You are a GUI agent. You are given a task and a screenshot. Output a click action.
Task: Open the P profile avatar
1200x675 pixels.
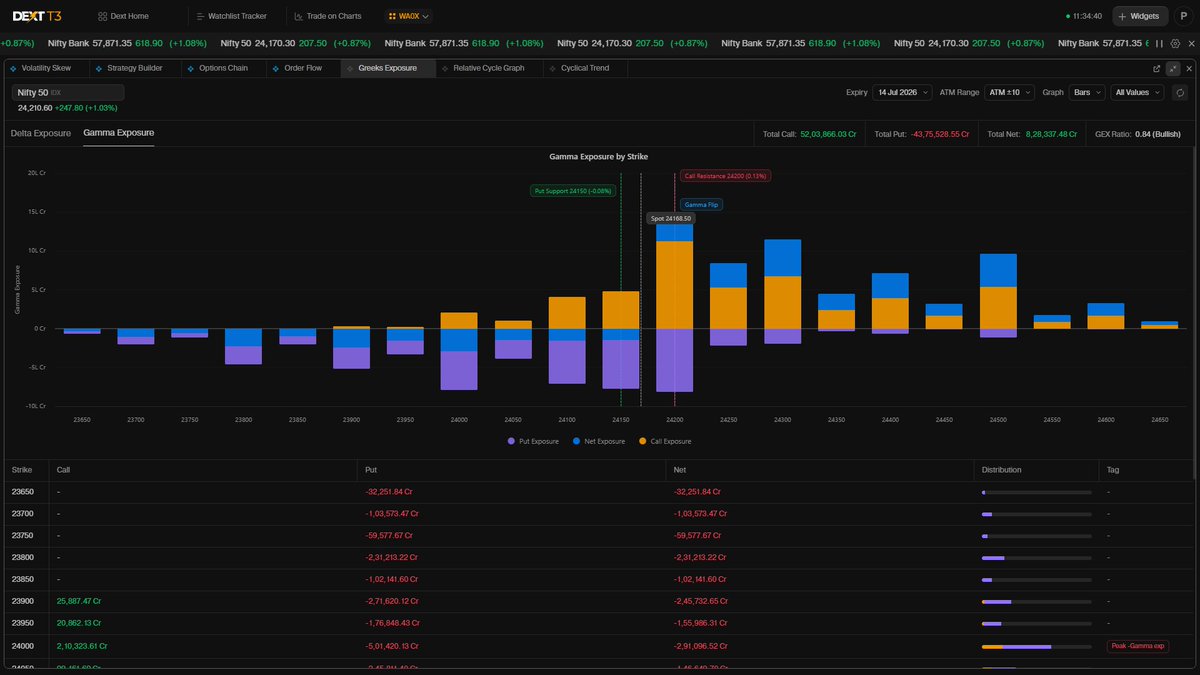(x=1183, y=16)
